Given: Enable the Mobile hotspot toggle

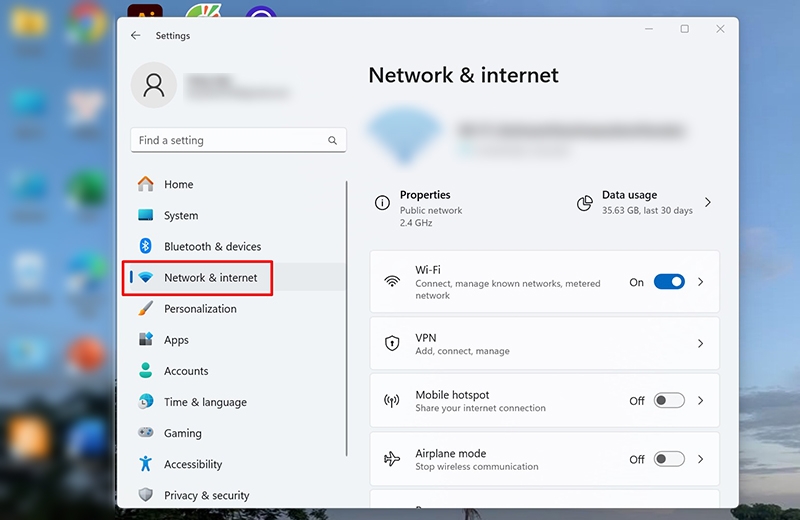Looking at the screenshot, I should (x=669, y=401).
